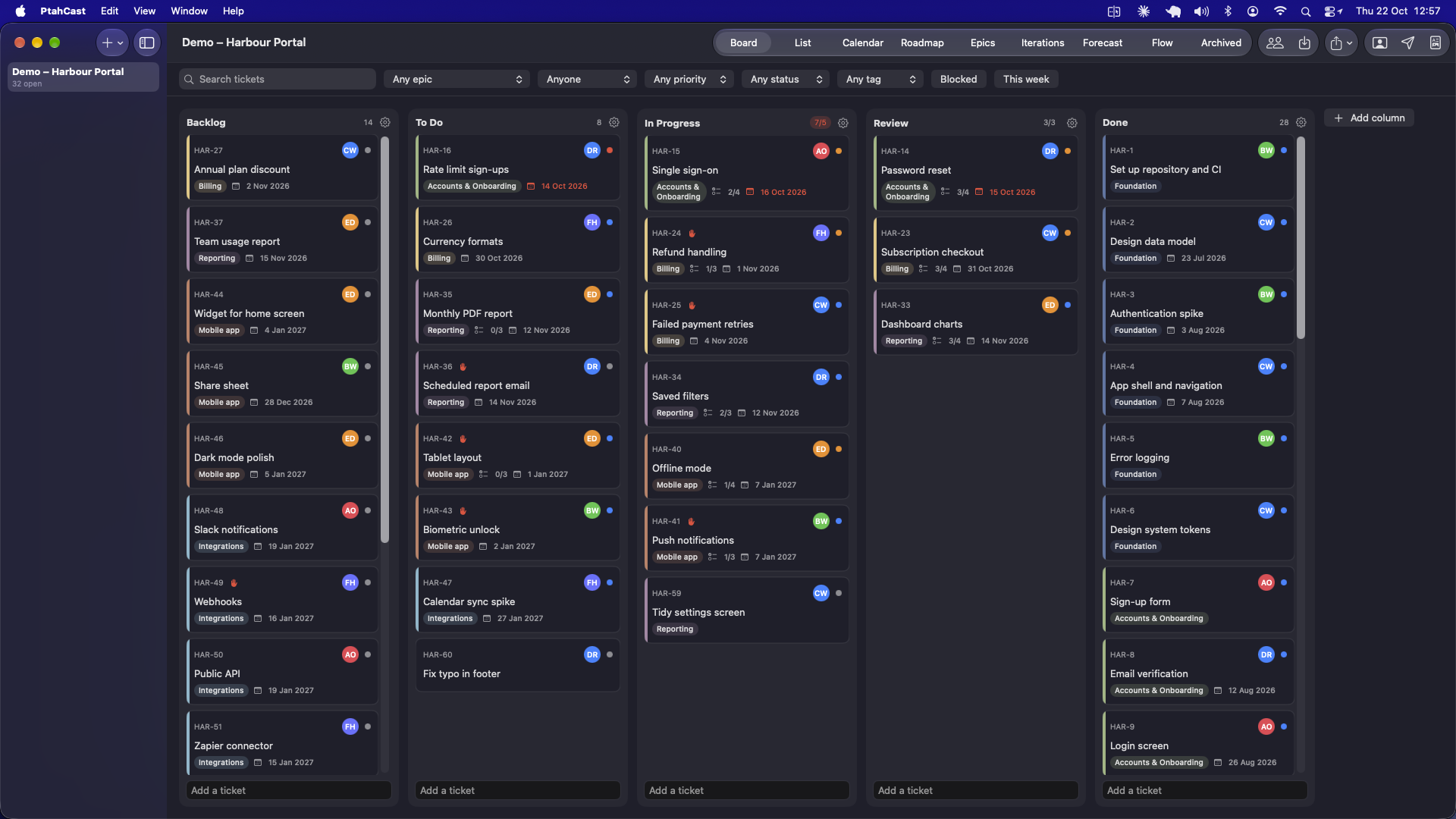Select Demo – Harbour Portal in sidebar
The height and width of the screenshot is (819, 1456).
click(83, 77)
